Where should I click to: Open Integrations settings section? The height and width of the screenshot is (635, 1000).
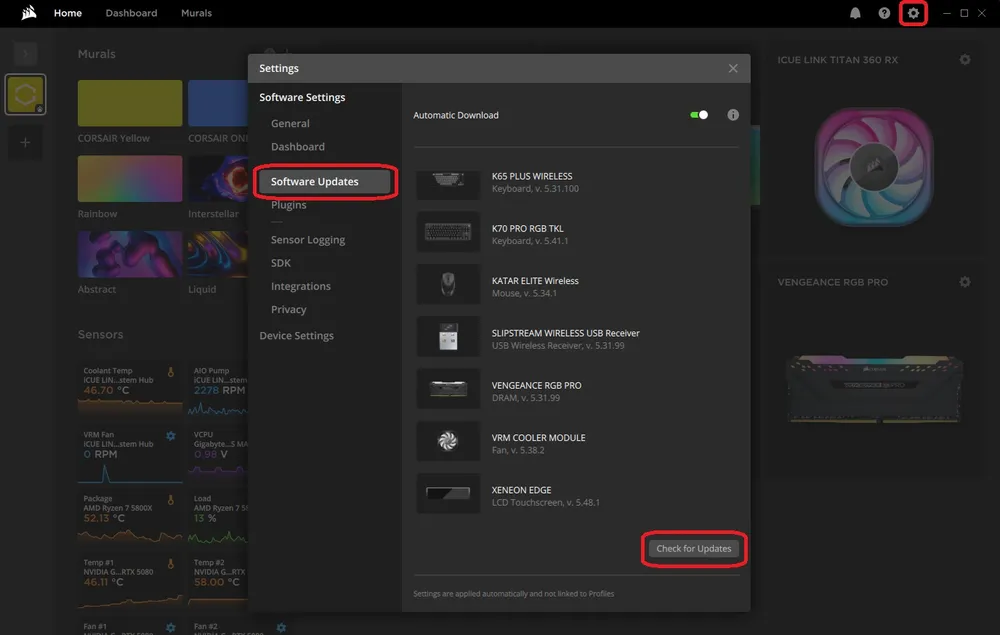300,286
